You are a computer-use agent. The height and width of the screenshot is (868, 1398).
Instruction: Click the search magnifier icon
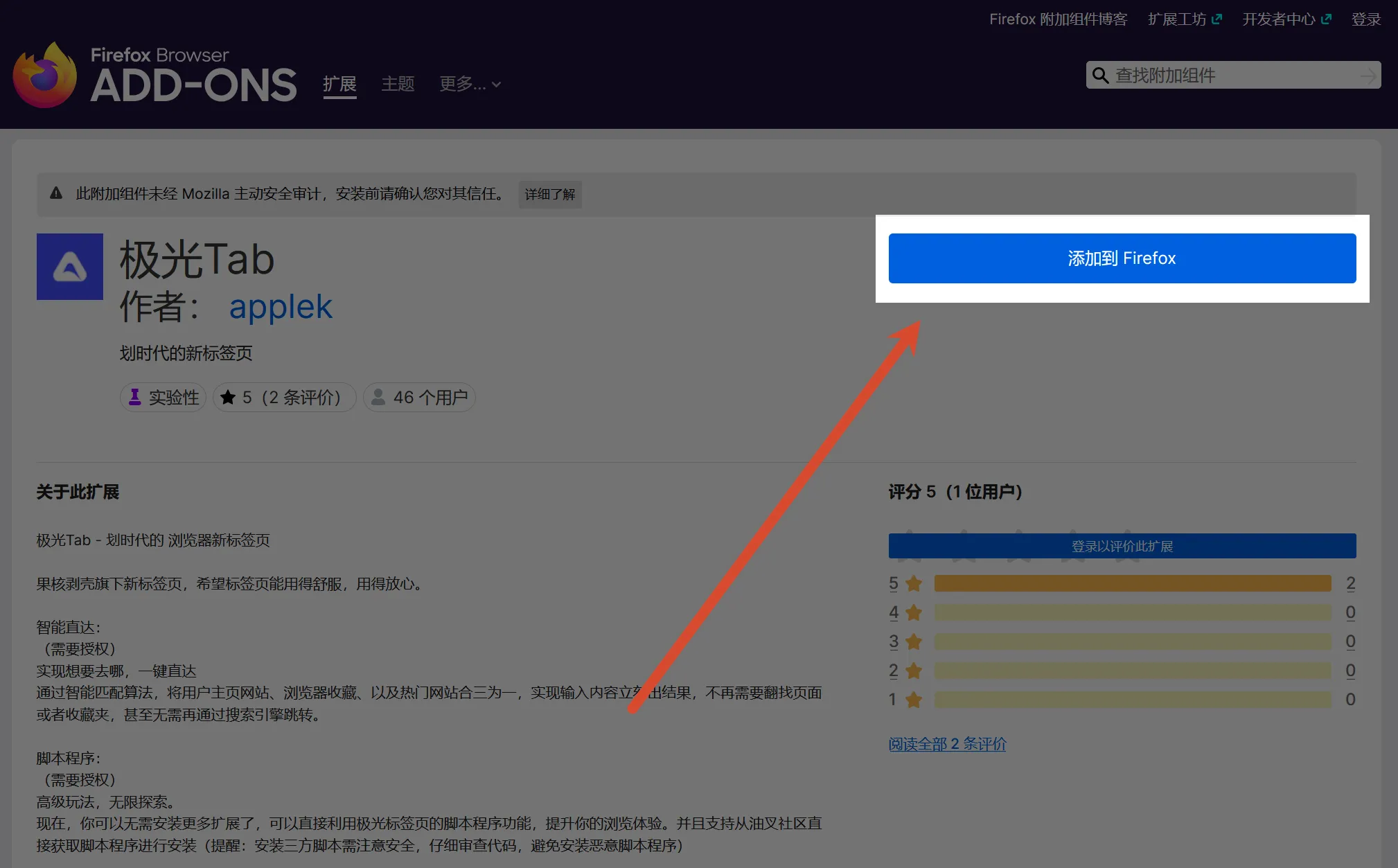click(x=1100, y=76)
